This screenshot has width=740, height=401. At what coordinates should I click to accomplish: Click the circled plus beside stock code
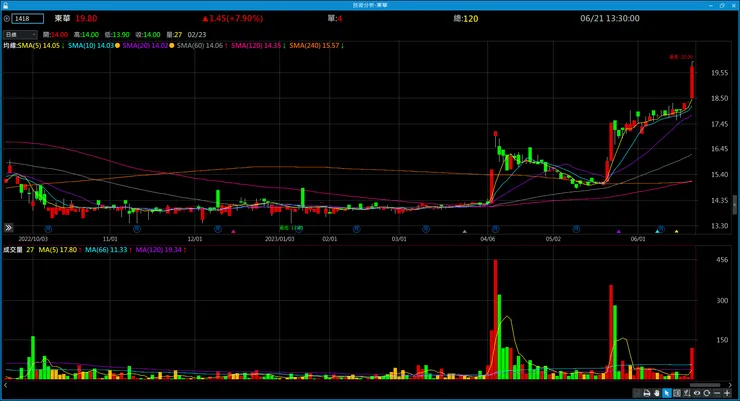[x=7, y=19]
